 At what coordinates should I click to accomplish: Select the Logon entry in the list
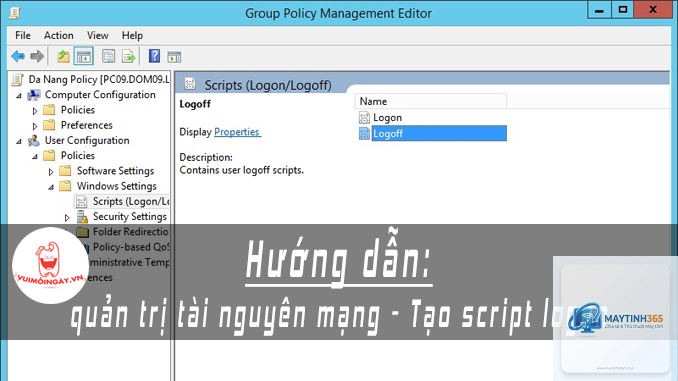click(x=387, y=118)
